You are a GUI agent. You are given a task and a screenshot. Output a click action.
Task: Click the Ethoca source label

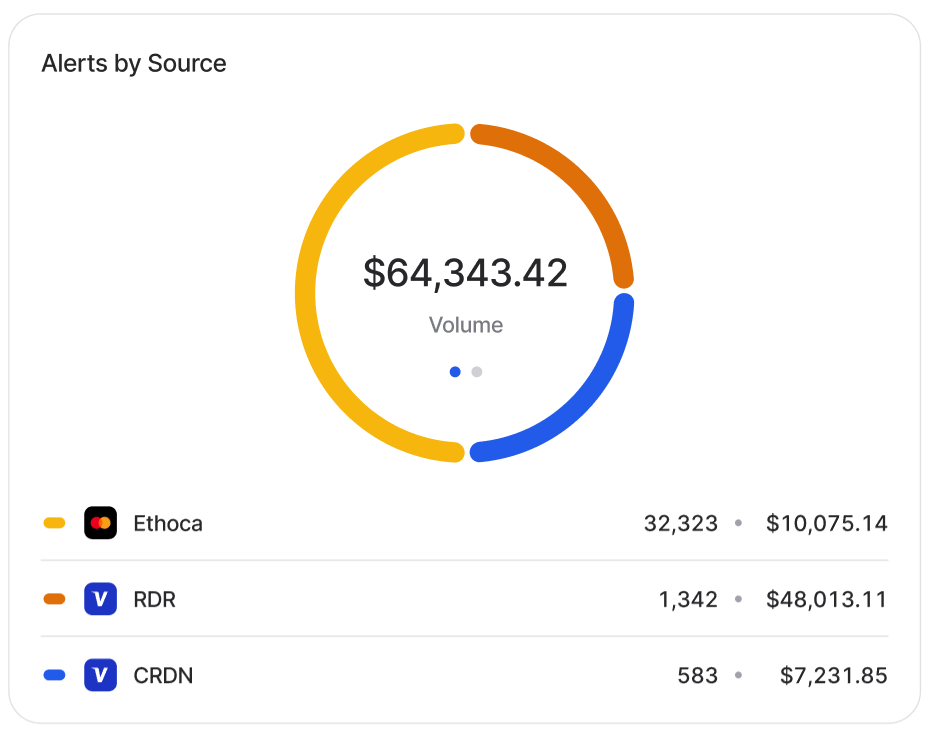(x=168, y=523)
